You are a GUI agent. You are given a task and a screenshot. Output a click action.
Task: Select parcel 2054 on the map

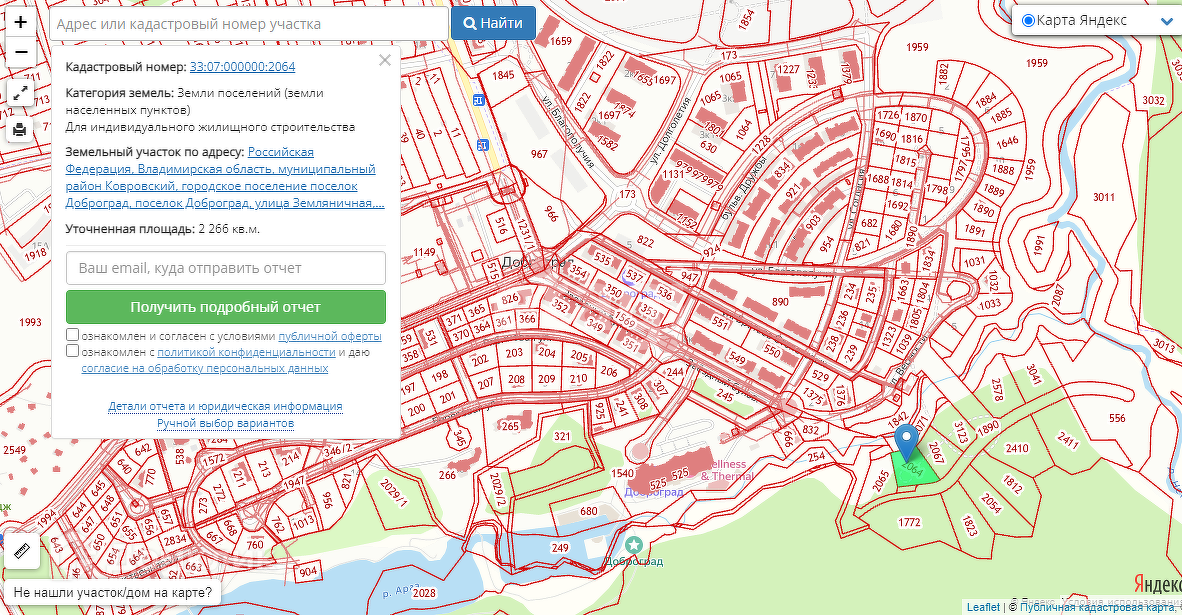click(991, 503)
